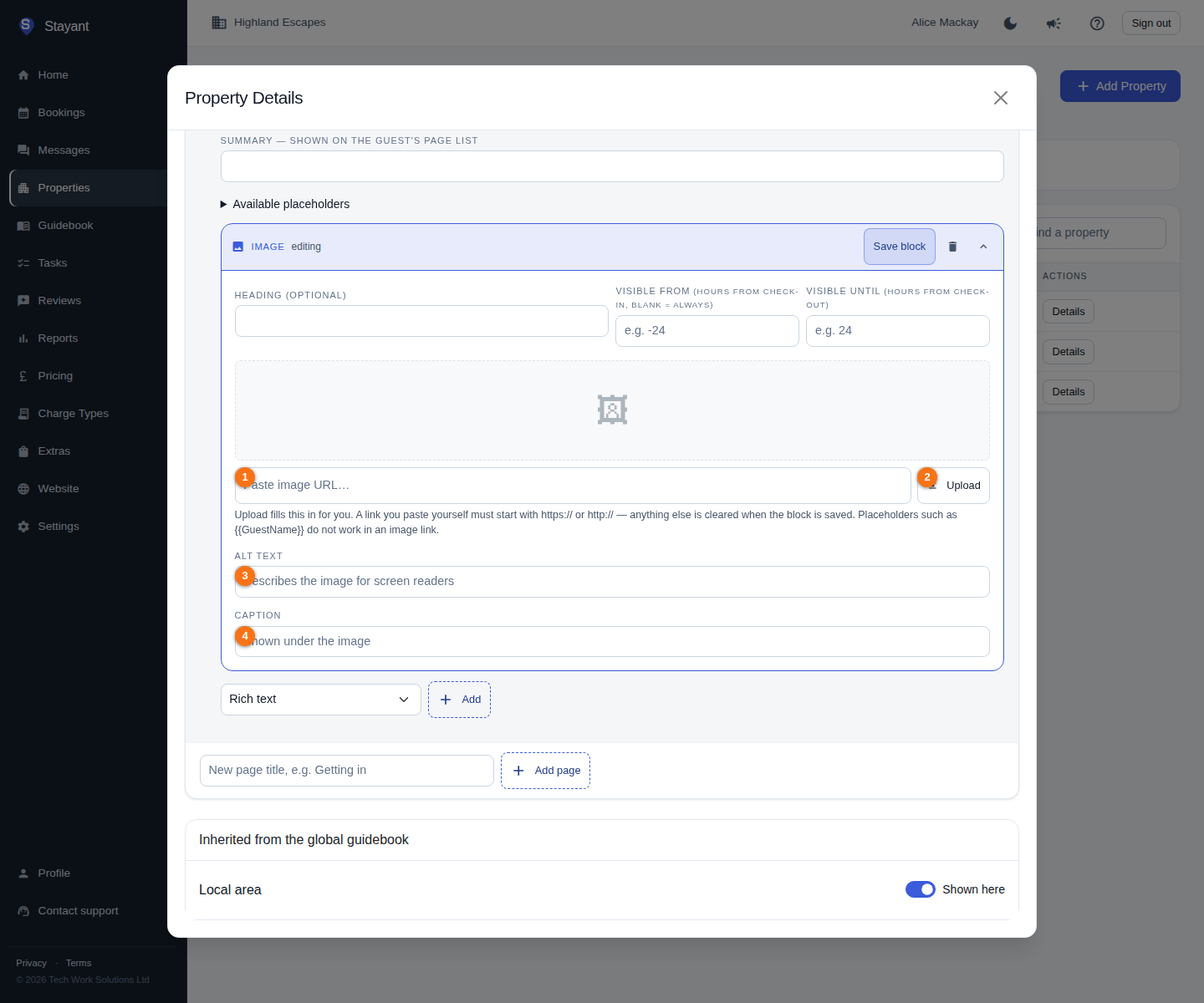Click the image block type icon
This screenshot has height=1003, width=1204.
pyautogui.click(x=238, y=247)
